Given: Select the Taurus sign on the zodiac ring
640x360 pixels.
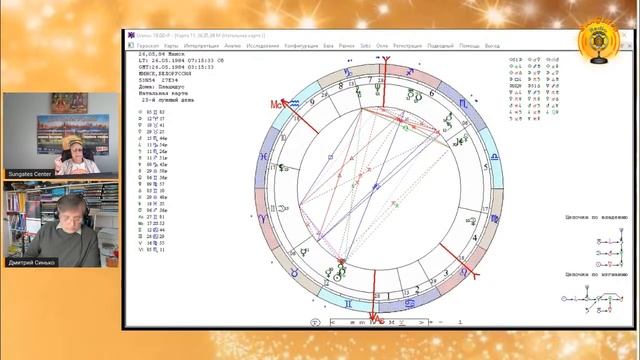Looking at the screenshot, I should [x=294, y=273].
